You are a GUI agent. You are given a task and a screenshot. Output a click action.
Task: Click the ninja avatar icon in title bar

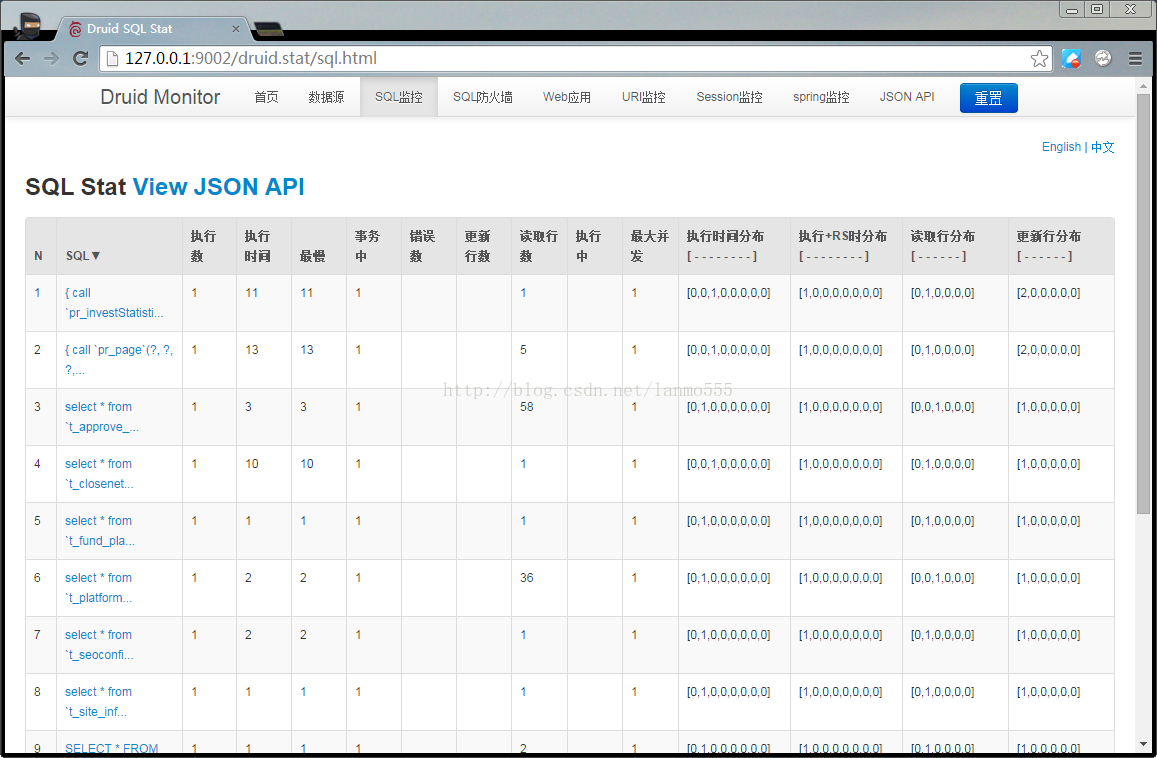[x=28, y=24]
